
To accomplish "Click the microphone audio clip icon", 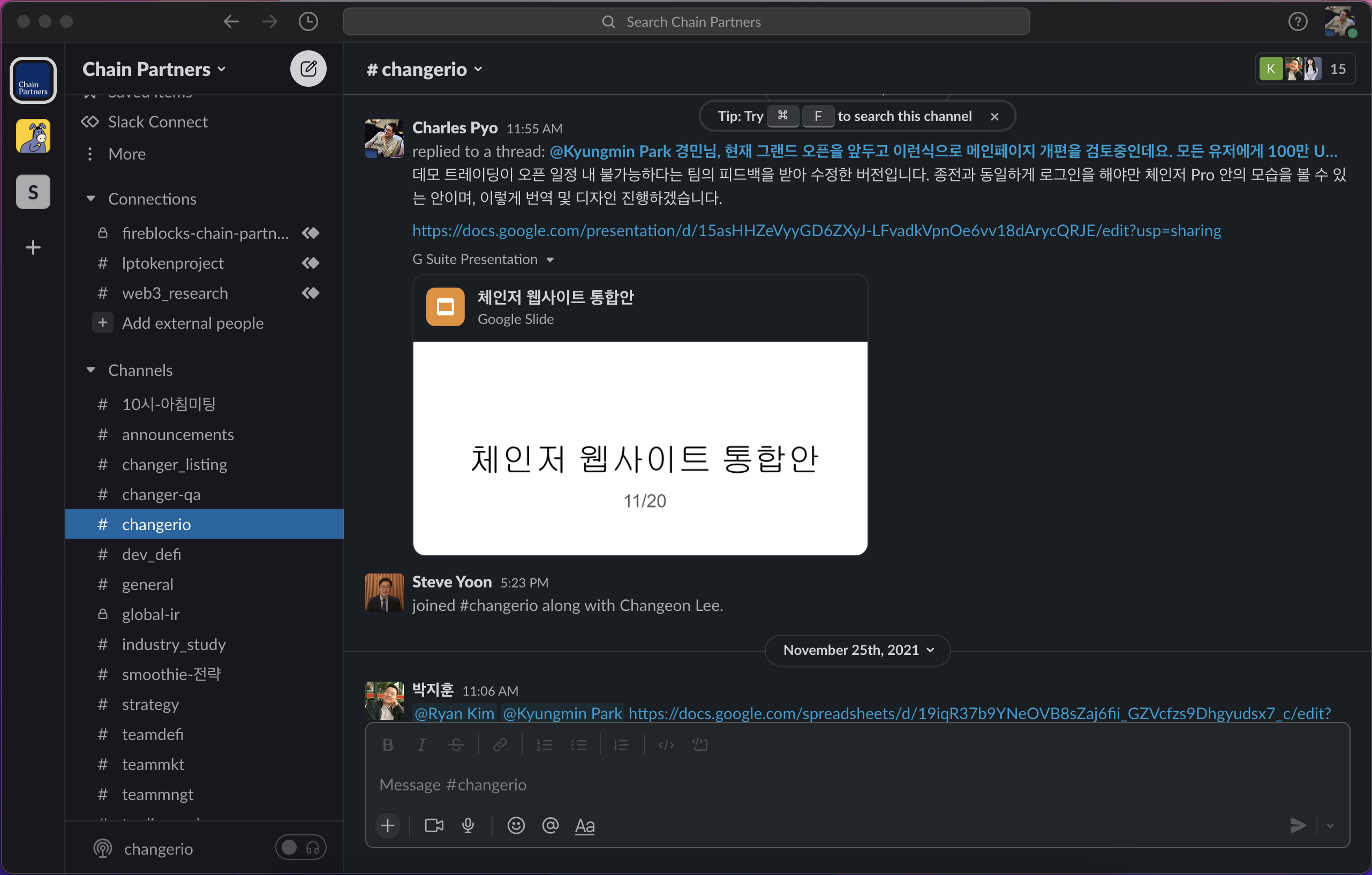I will click(x=468, y=825).
